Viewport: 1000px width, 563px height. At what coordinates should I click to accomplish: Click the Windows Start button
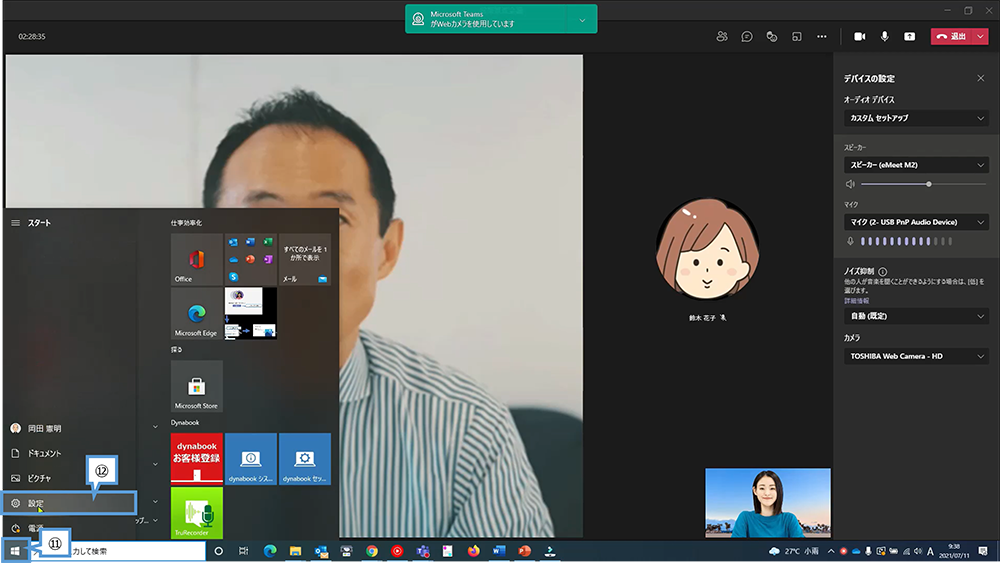[x=15, y=551]
